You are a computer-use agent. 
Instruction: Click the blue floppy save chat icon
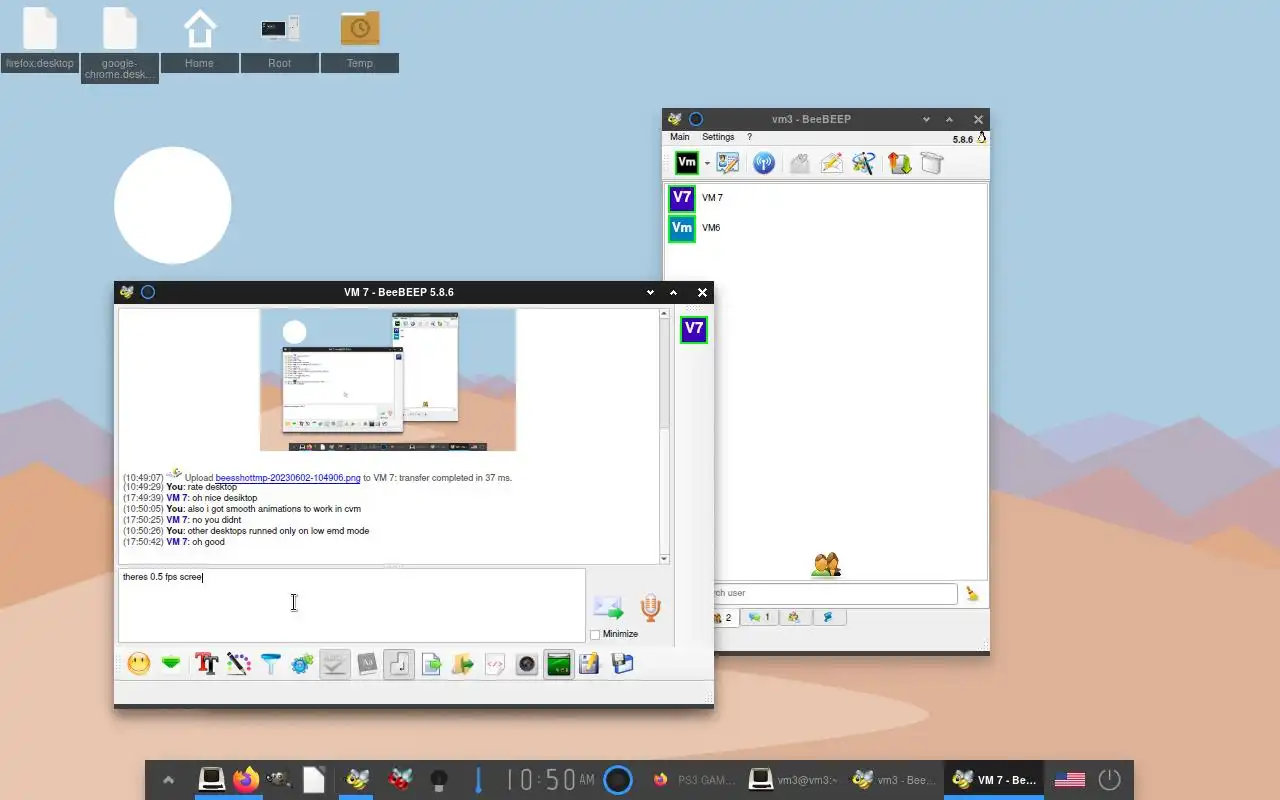622,664
